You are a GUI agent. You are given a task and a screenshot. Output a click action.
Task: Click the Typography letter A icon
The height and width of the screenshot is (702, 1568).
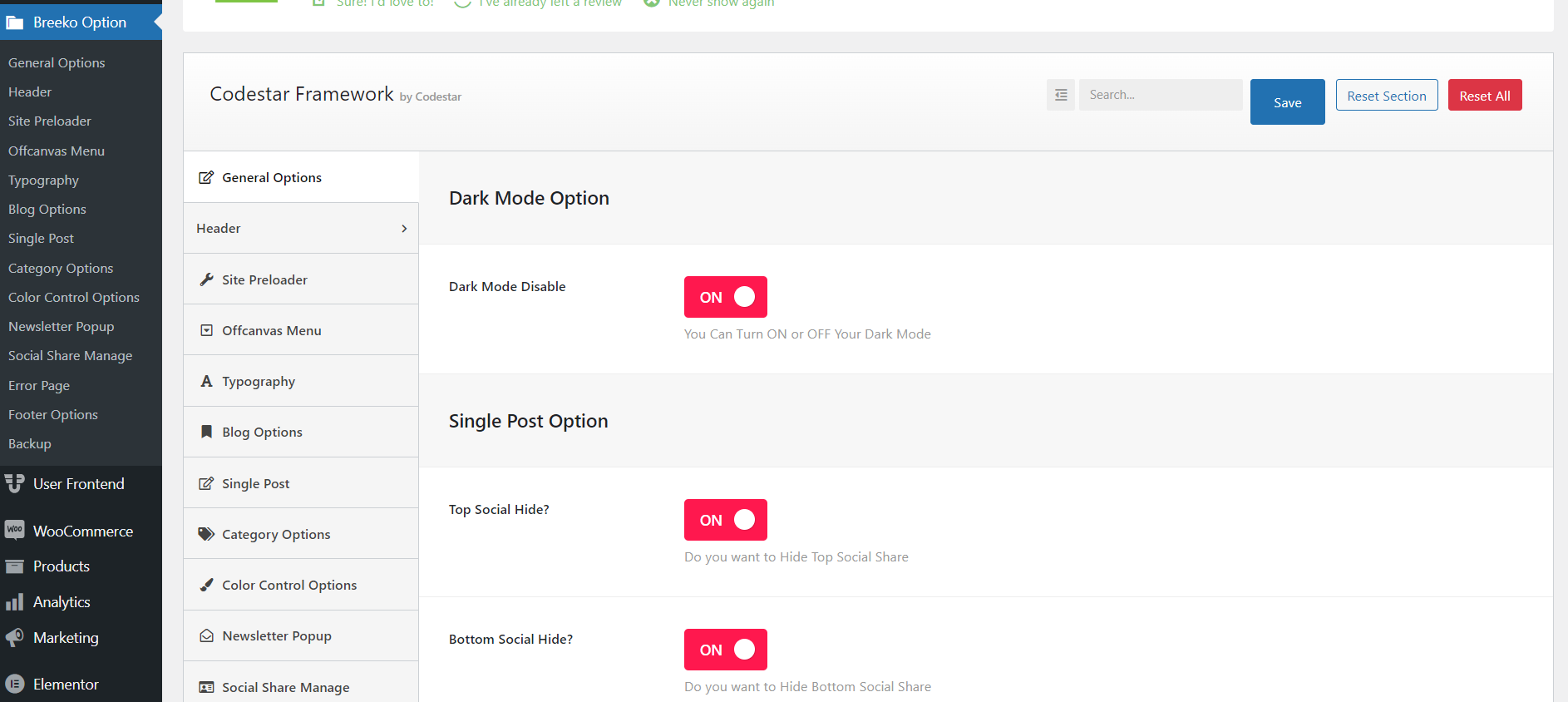(206, 381)
